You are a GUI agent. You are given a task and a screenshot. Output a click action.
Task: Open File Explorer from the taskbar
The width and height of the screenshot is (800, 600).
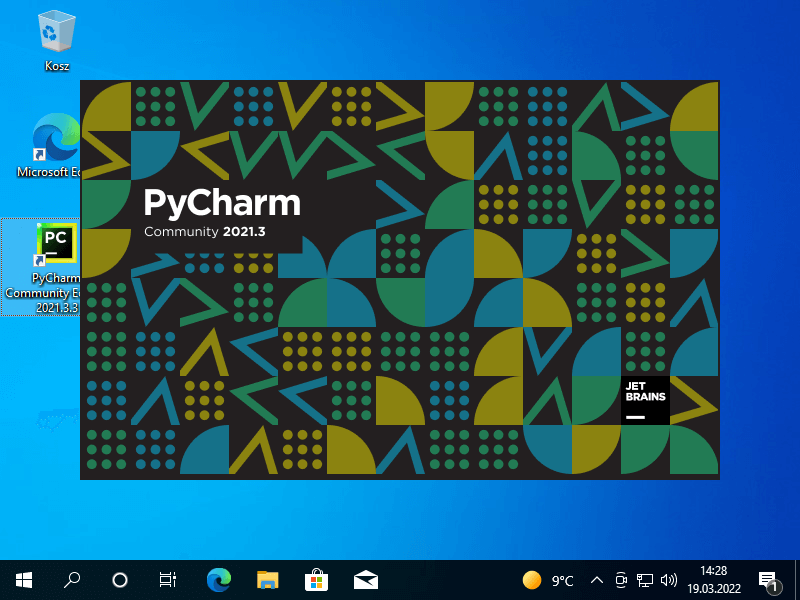point(267,580)
